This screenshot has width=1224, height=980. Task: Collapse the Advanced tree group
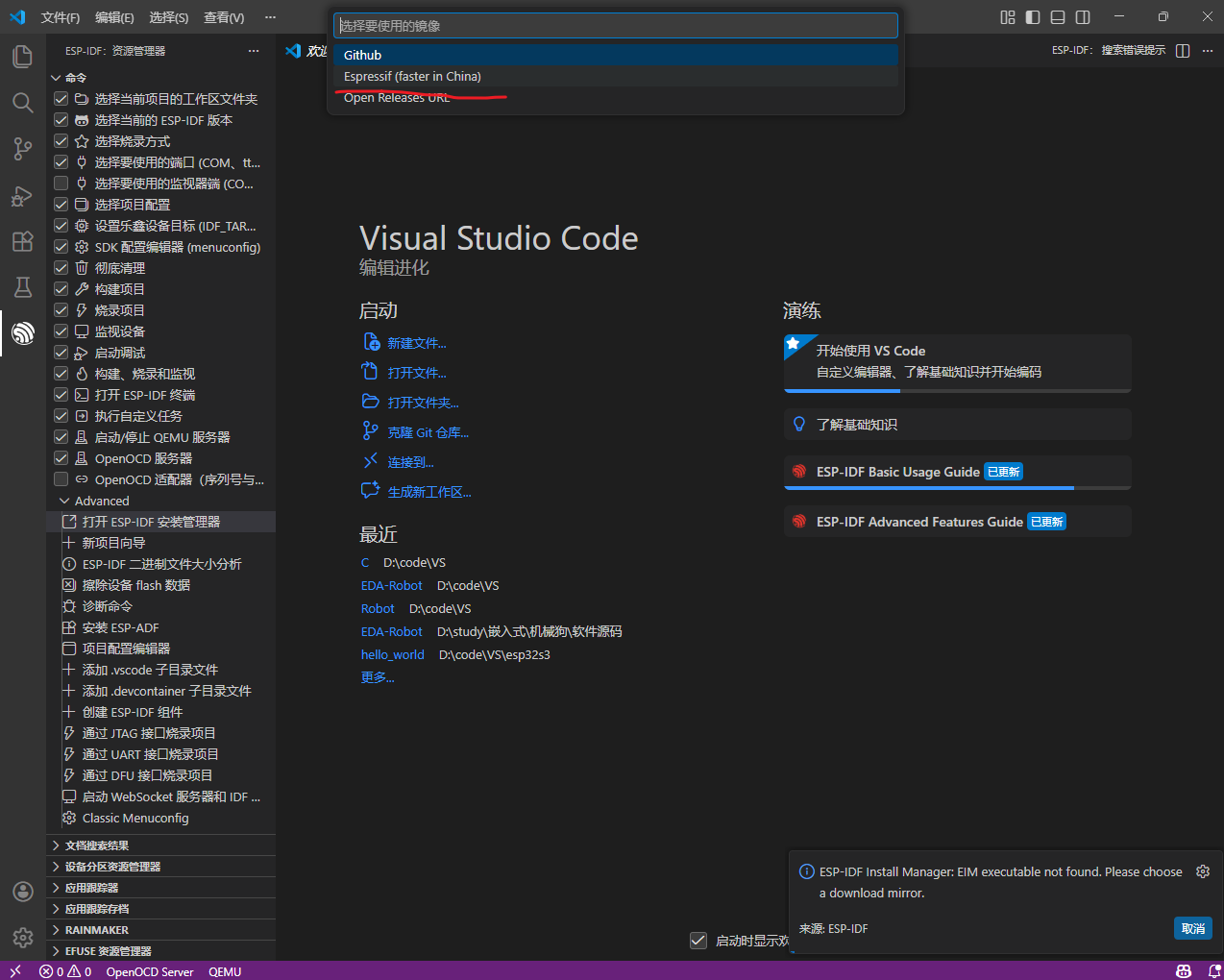(64, 501)
